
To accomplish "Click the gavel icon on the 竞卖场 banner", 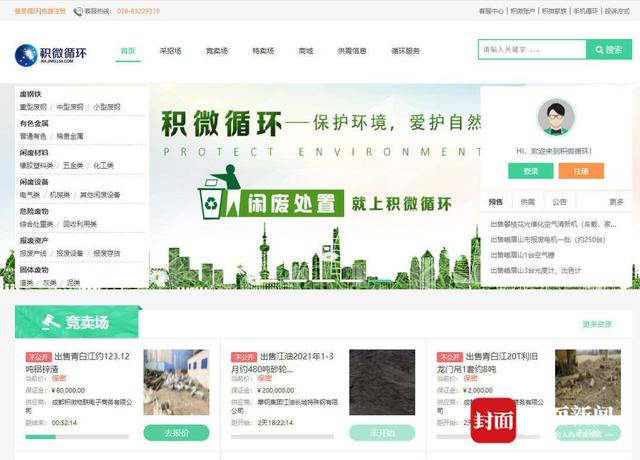I will click(x=51, y=322).
